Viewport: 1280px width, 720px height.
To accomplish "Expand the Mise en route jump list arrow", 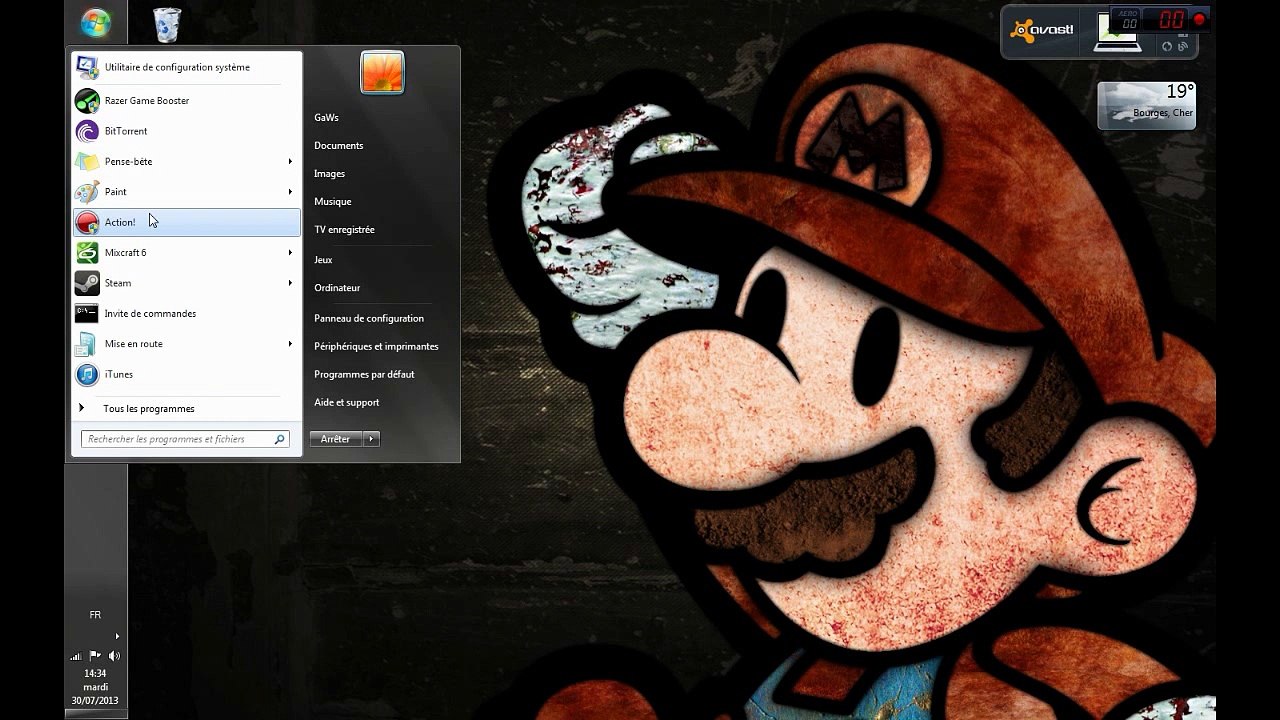I will [290, 344].
